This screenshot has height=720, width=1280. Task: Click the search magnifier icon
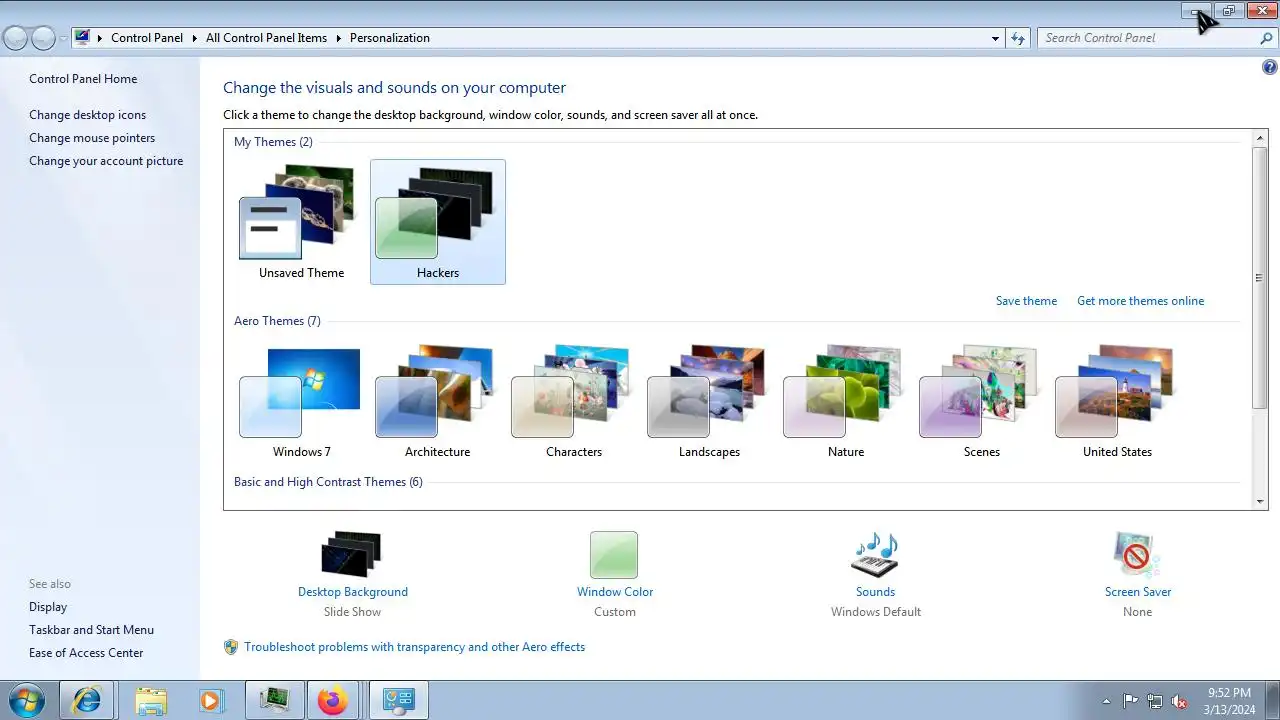(1267, 38)
